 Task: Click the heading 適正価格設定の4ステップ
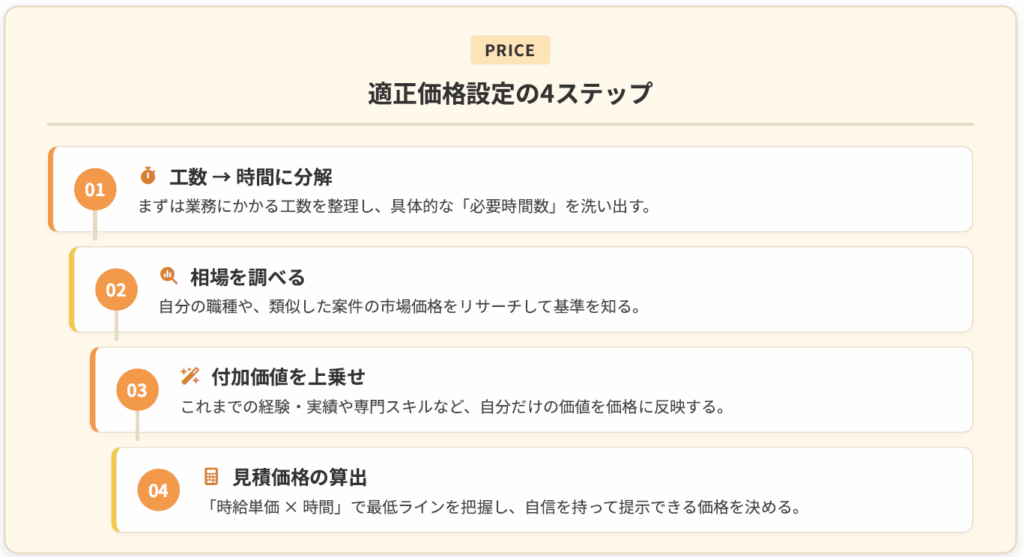(x=510, y=94)
